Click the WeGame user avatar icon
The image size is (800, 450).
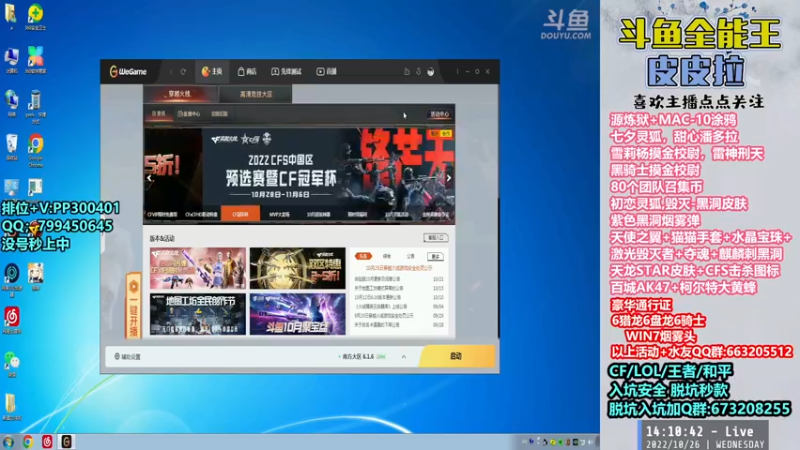click(431, 72)
